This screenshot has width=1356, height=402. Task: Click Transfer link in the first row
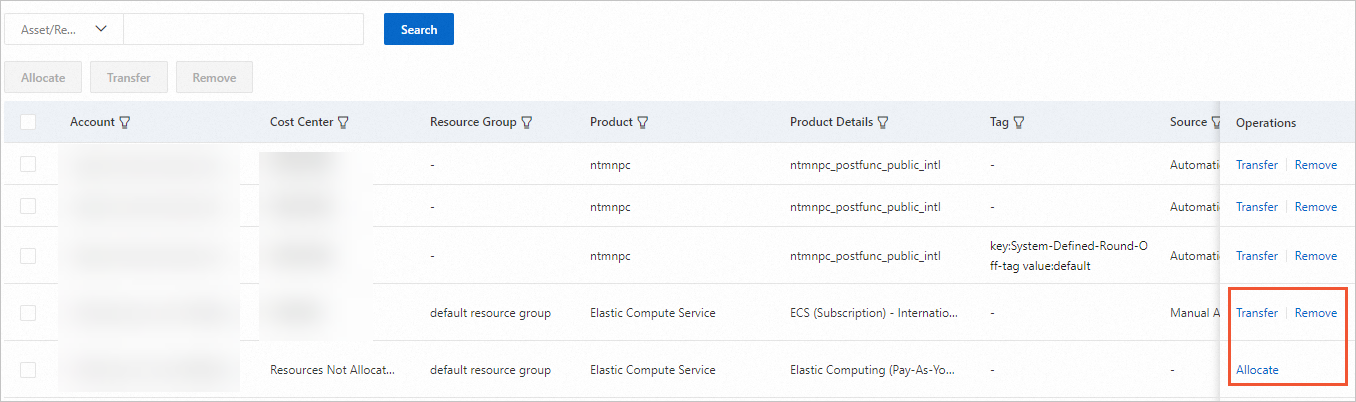click(x=1257, y=165)
